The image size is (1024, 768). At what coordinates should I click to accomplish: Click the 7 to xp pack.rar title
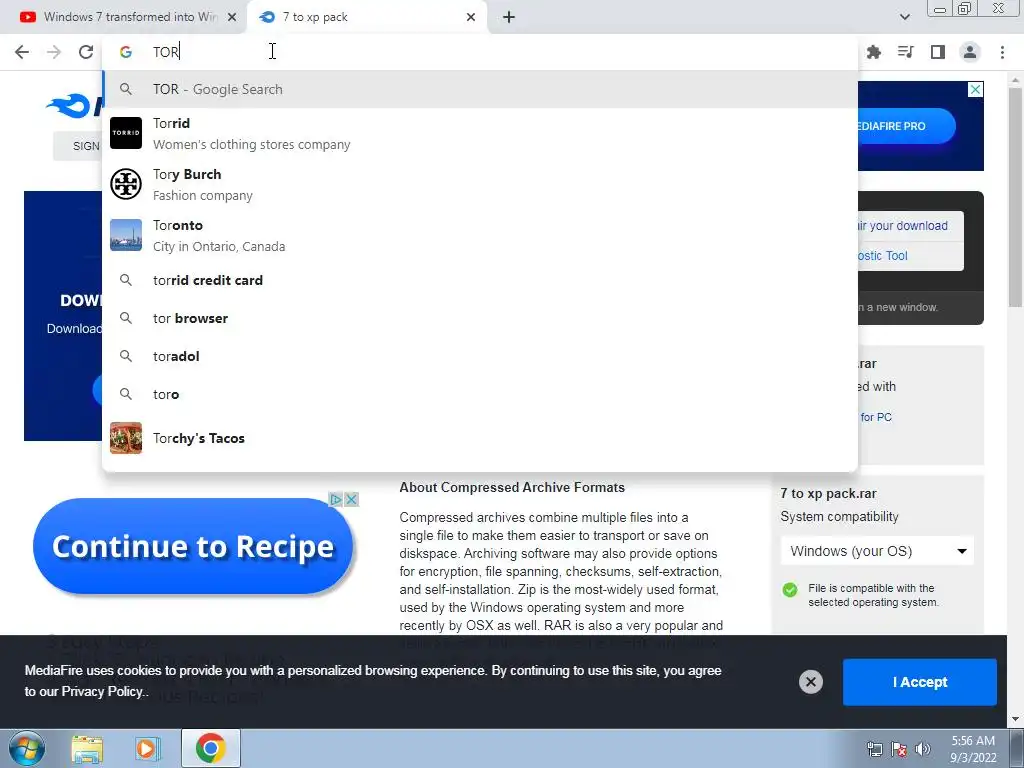coord(828,494)
